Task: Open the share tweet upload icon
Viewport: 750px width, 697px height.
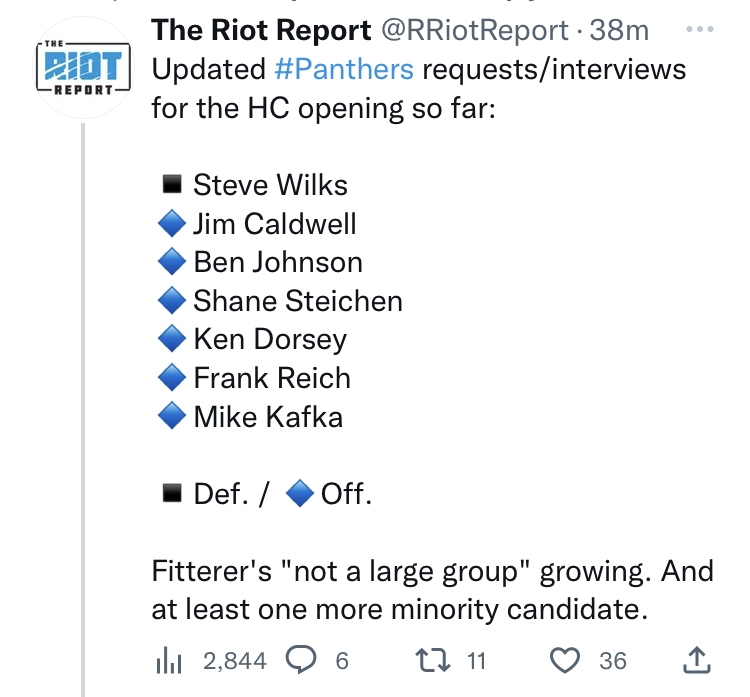Action: pos(697,659)
